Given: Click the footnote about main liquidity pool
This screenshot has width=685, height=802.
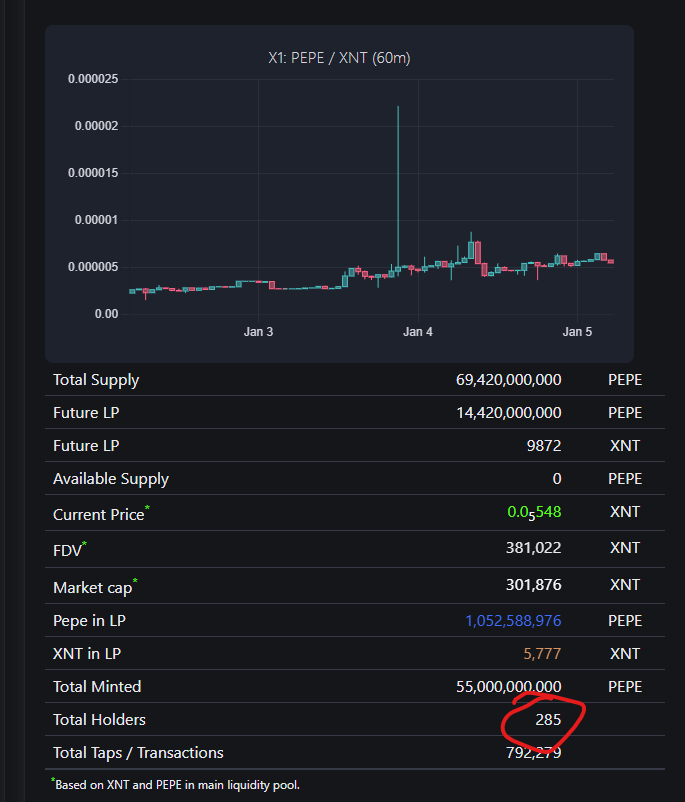Looking at the screenshot, I should coord(175,784).
